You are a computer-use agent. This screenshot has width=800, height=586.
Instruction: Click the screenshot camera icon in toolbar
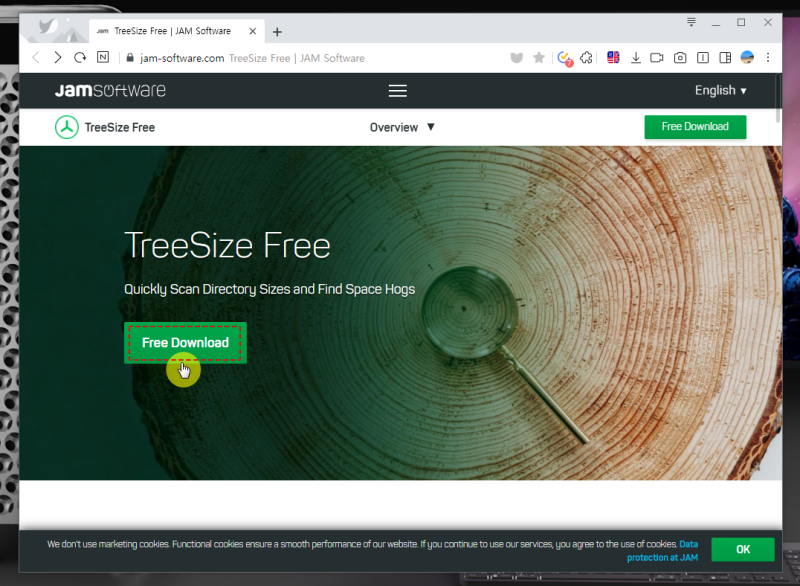point(679,57)
